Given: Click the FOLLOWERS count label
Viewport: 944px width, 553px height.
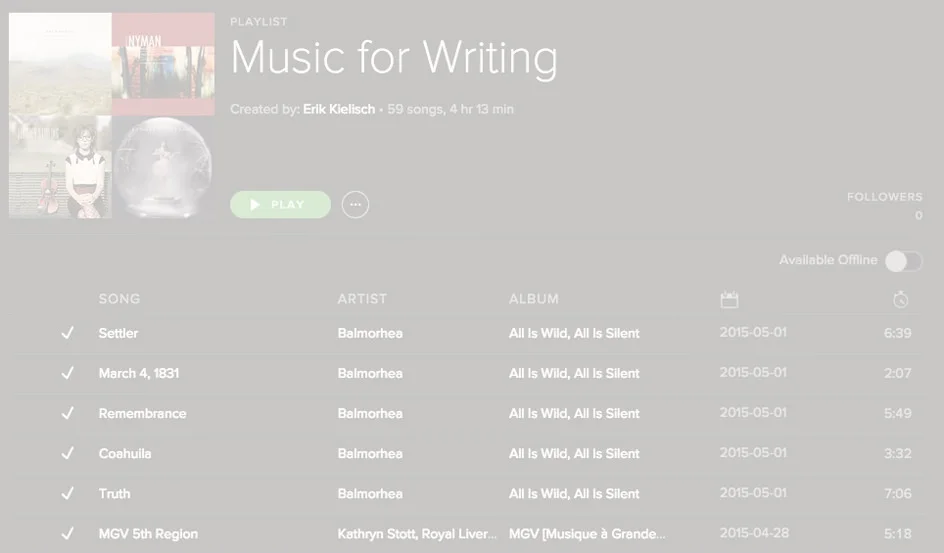Looking at the screenshot, I should click(x=884, y=197).
